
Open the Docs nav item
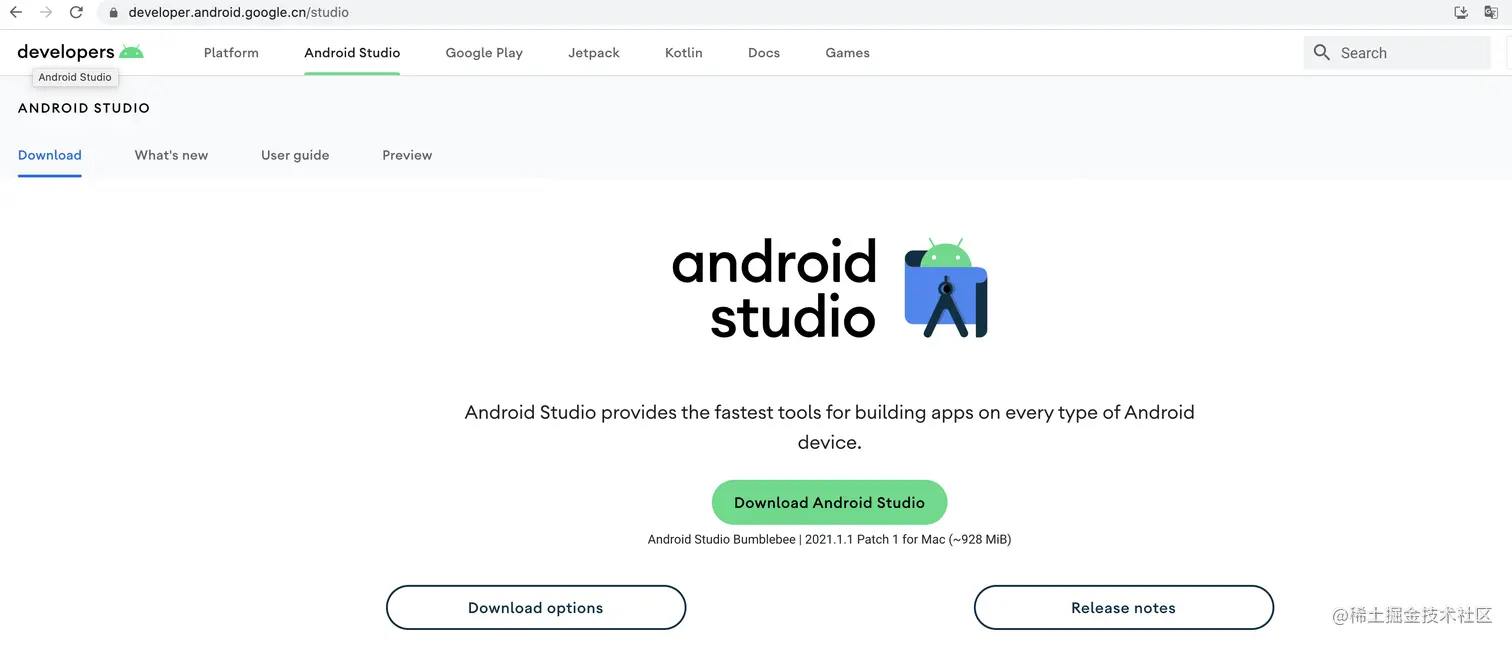764,53
